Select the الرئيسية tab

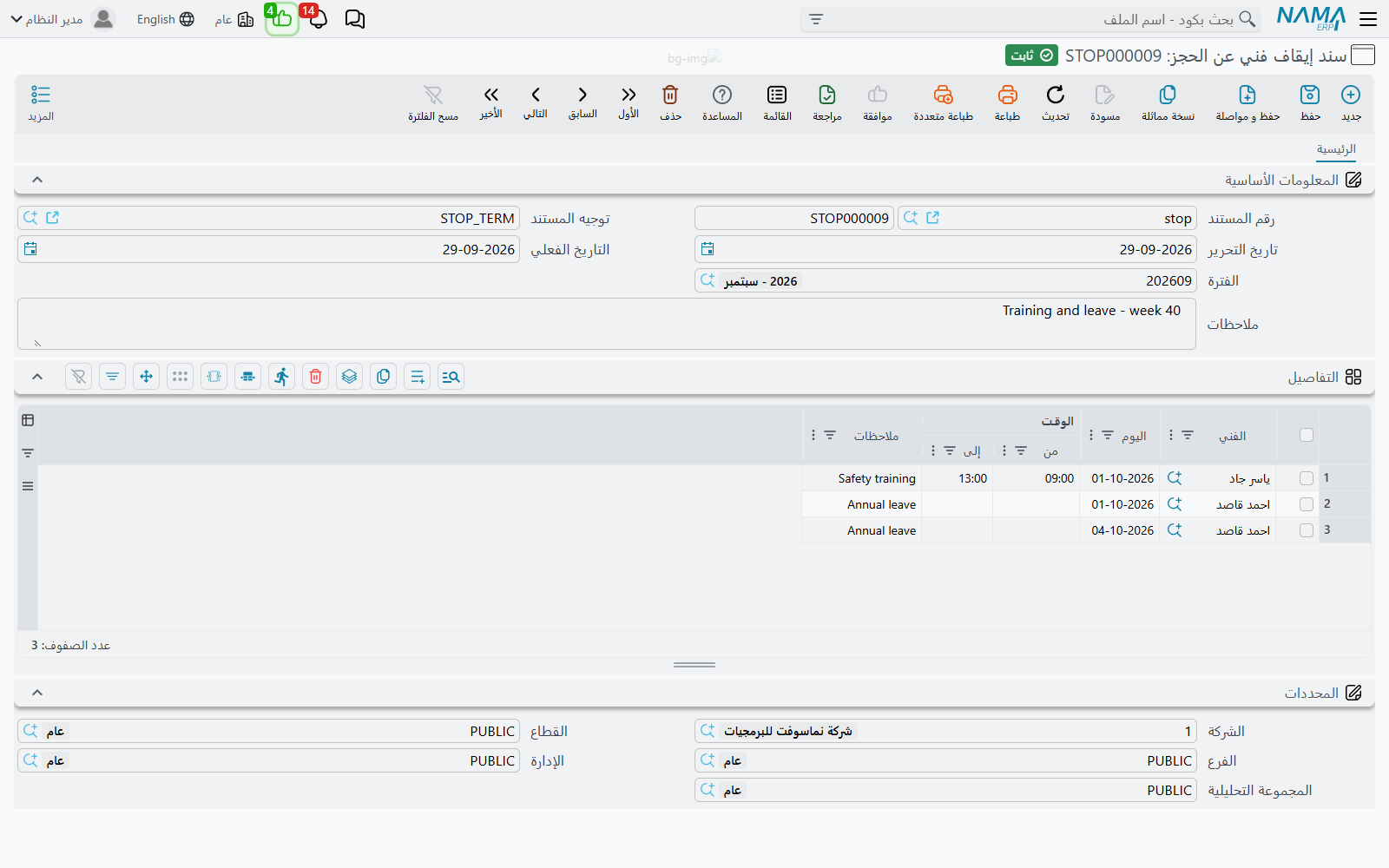(x=1336, y=149)
